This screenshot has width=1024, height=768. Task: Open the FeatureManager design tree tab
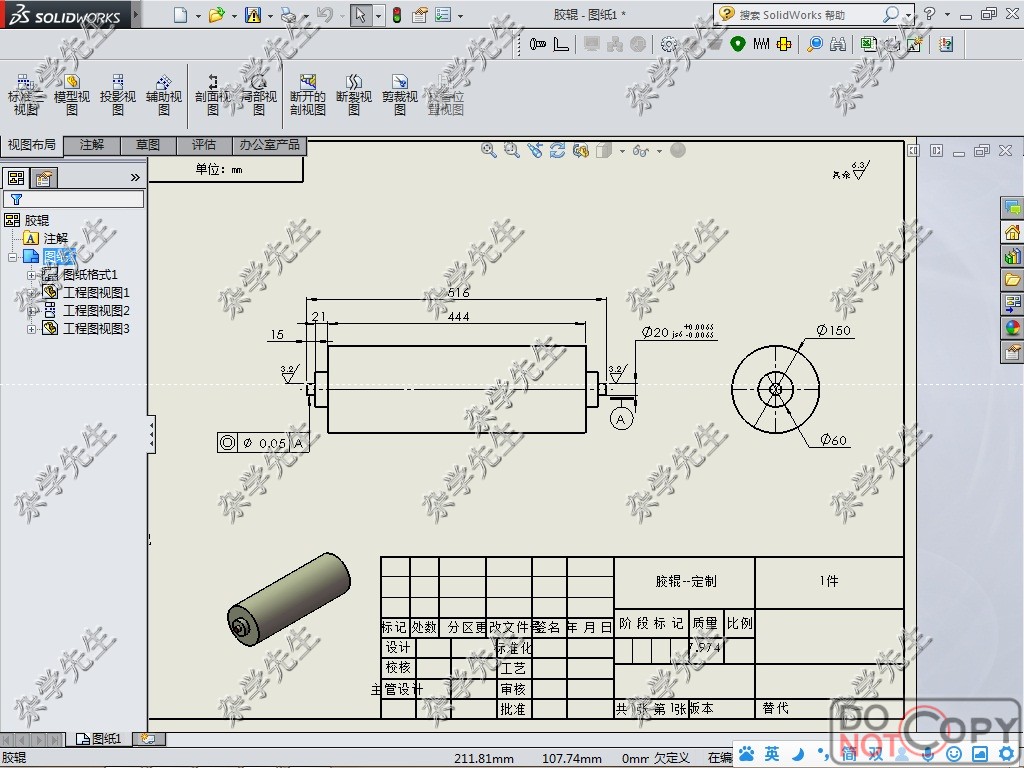16,178
